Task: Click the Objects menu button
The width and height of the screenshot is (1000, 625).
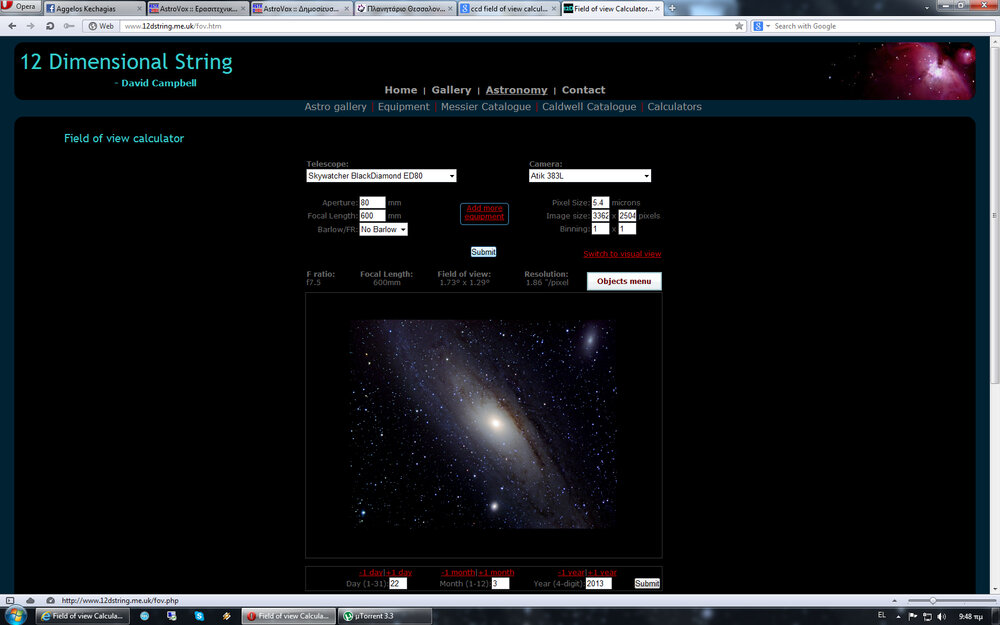Action: pos(624,281)
